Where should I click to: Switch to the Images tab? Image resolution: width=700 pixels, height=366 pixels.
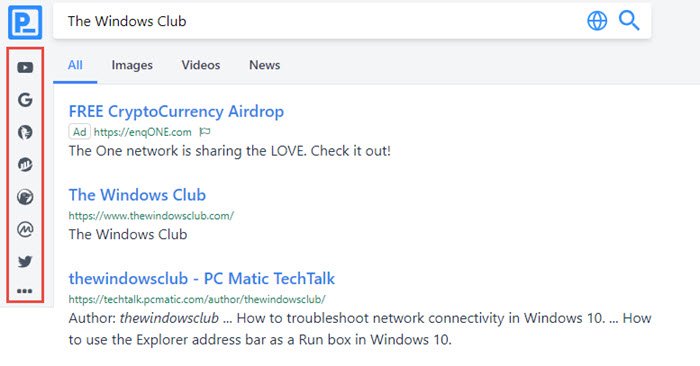click(132, 65)
